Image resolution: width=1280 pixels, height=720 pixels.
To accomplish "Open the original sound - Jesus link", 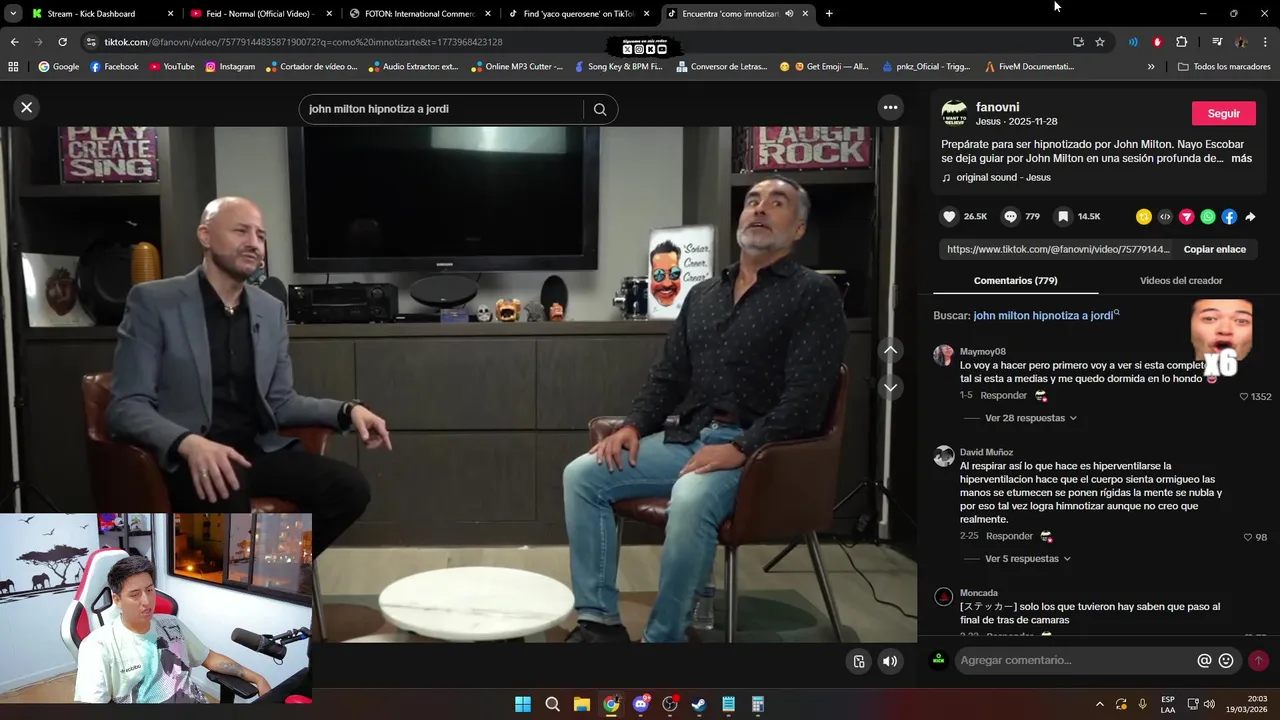I will (1003, 177).
